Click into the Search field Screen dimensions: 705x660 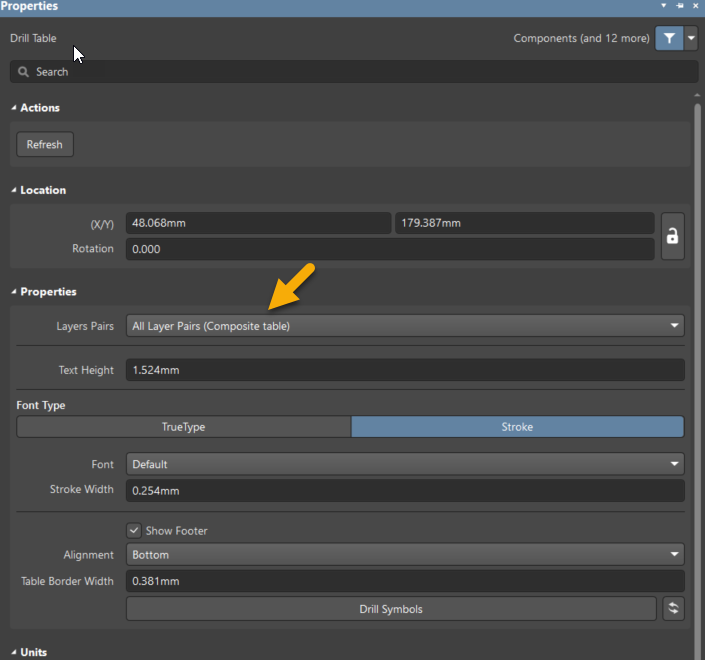pyautogui.click(x=354, y=71)
